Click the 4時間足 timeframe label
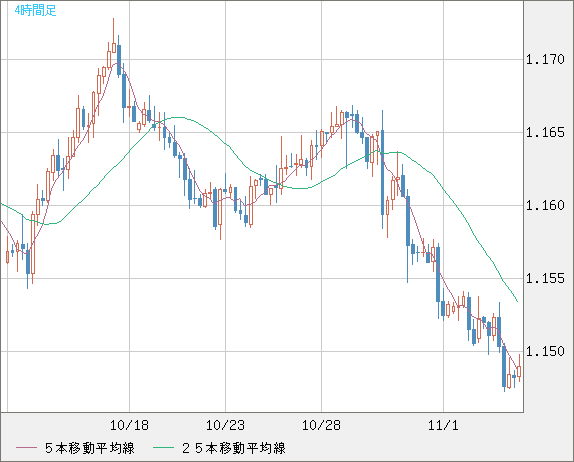This screenshot has height=462, width=574. click(36, 10)
